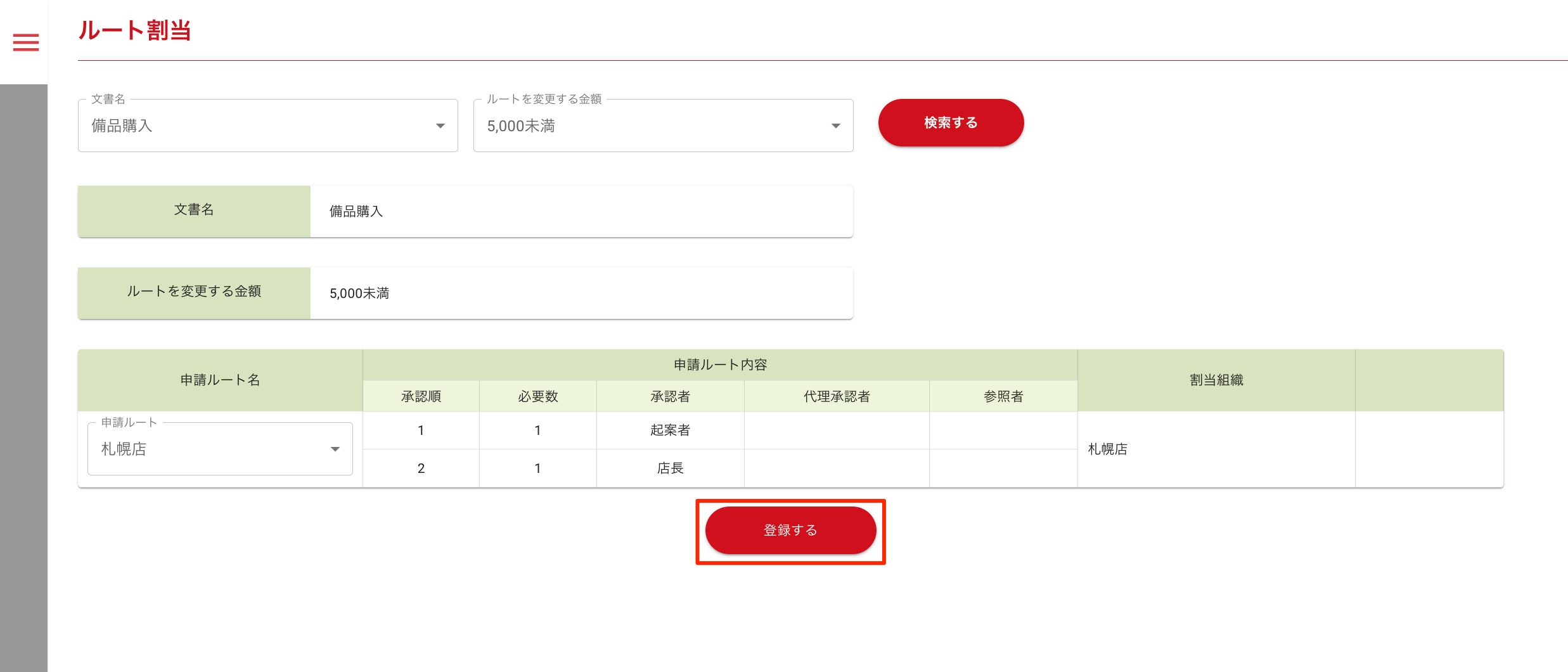
Task: Click the 割当組織 column header
Action: click(1216, 380)
